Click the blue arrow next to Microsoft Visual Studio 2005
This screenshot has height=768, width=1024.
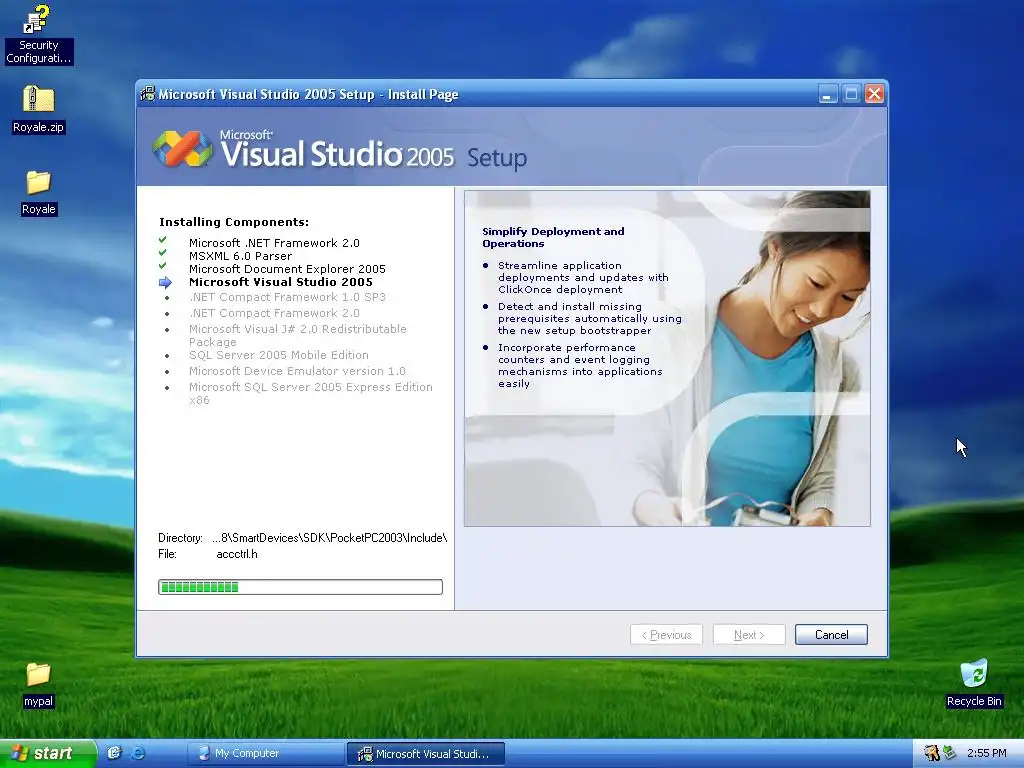click(165, 283)
